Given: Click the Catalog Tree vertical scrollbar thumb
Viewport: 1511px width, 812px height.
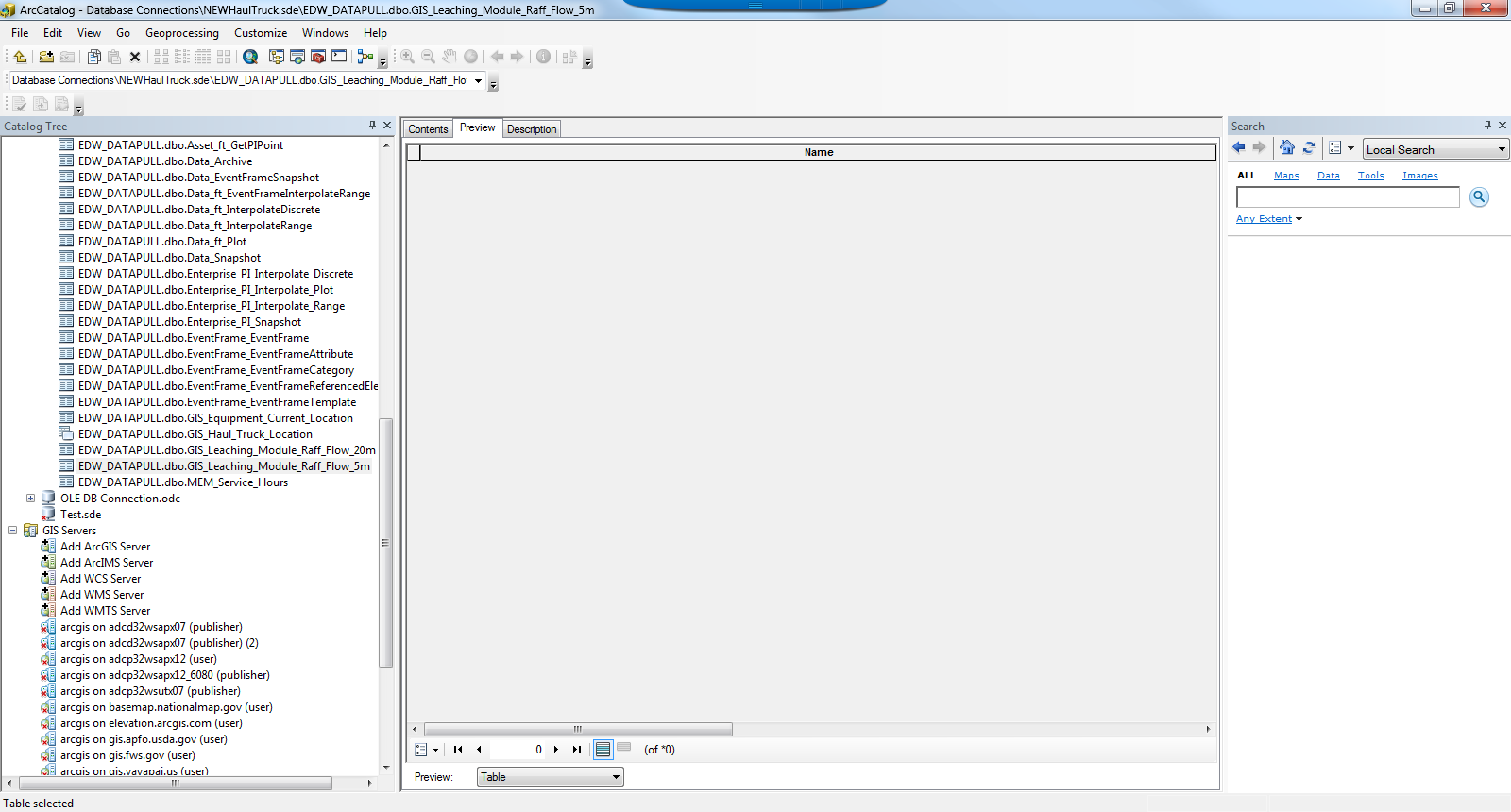Looking at the screenshot, I should pos(385,543).
